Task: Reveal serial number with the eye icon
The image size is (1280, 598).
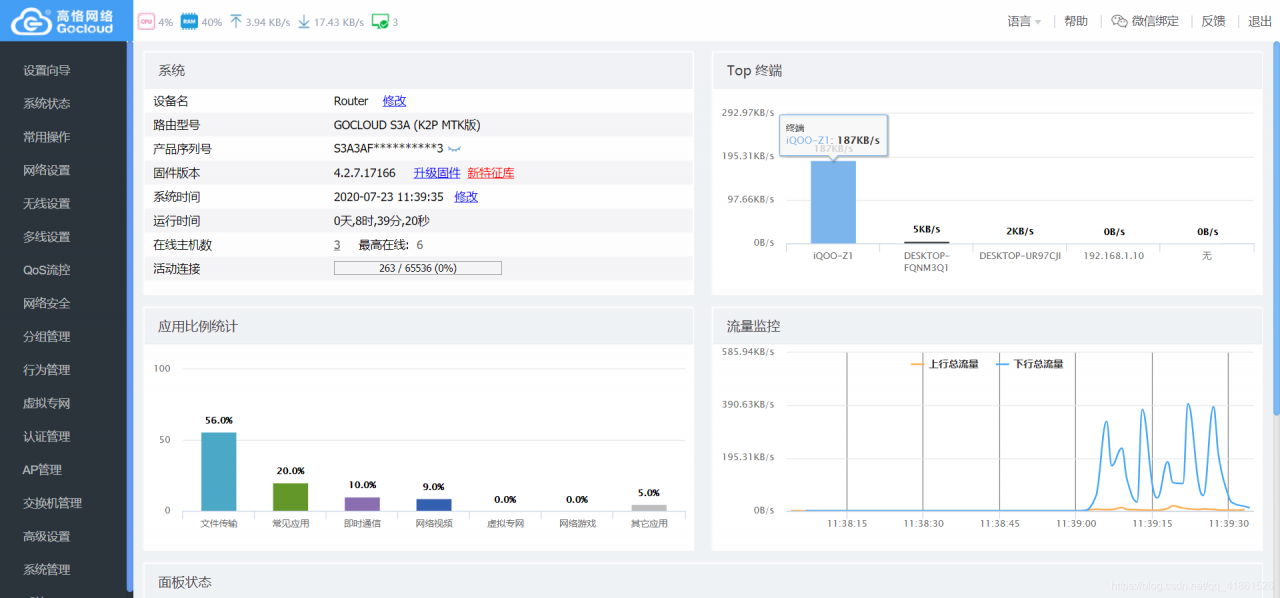Action: click(x=454, y=148)
